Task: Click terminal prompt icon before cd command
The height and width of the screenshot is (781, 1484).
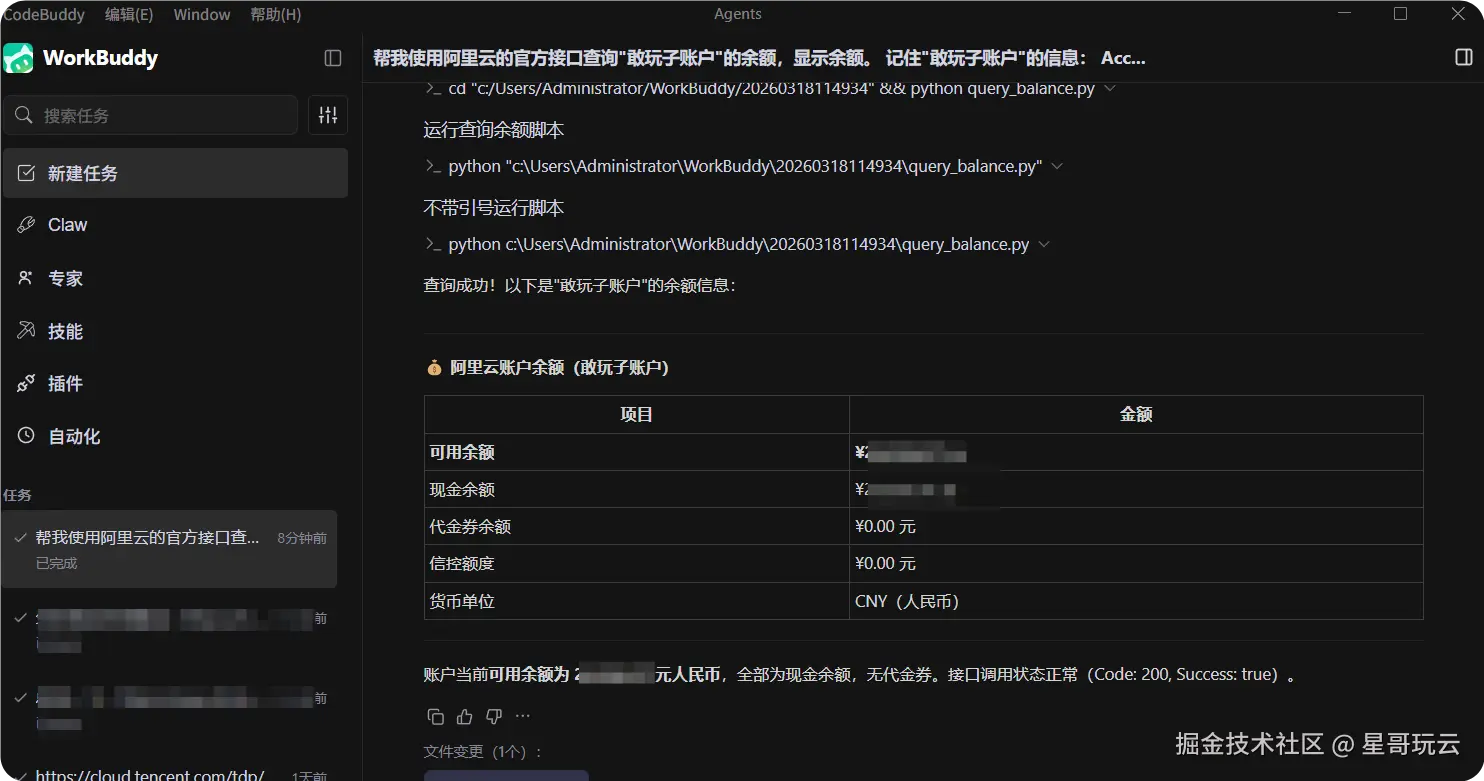Action: [433, 88]
